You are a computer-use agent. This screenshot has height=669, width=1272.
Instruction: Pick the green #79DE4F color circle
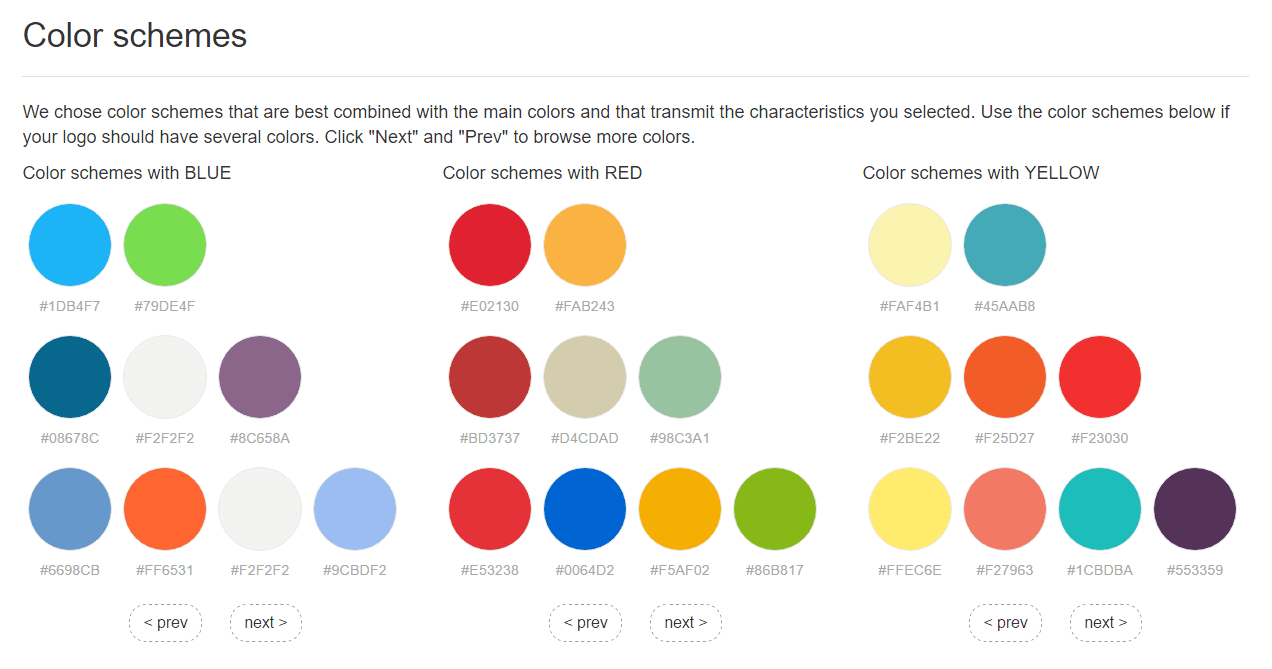click(165, 245)
